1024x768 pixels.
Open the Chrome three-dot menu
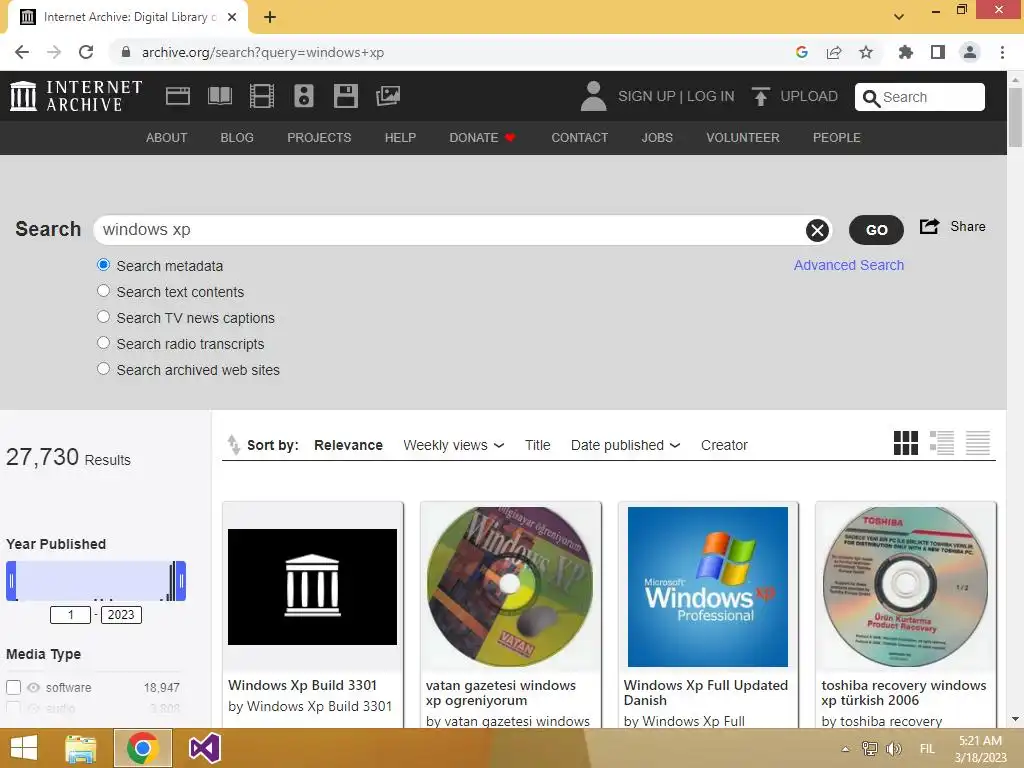pos(1002,52)
